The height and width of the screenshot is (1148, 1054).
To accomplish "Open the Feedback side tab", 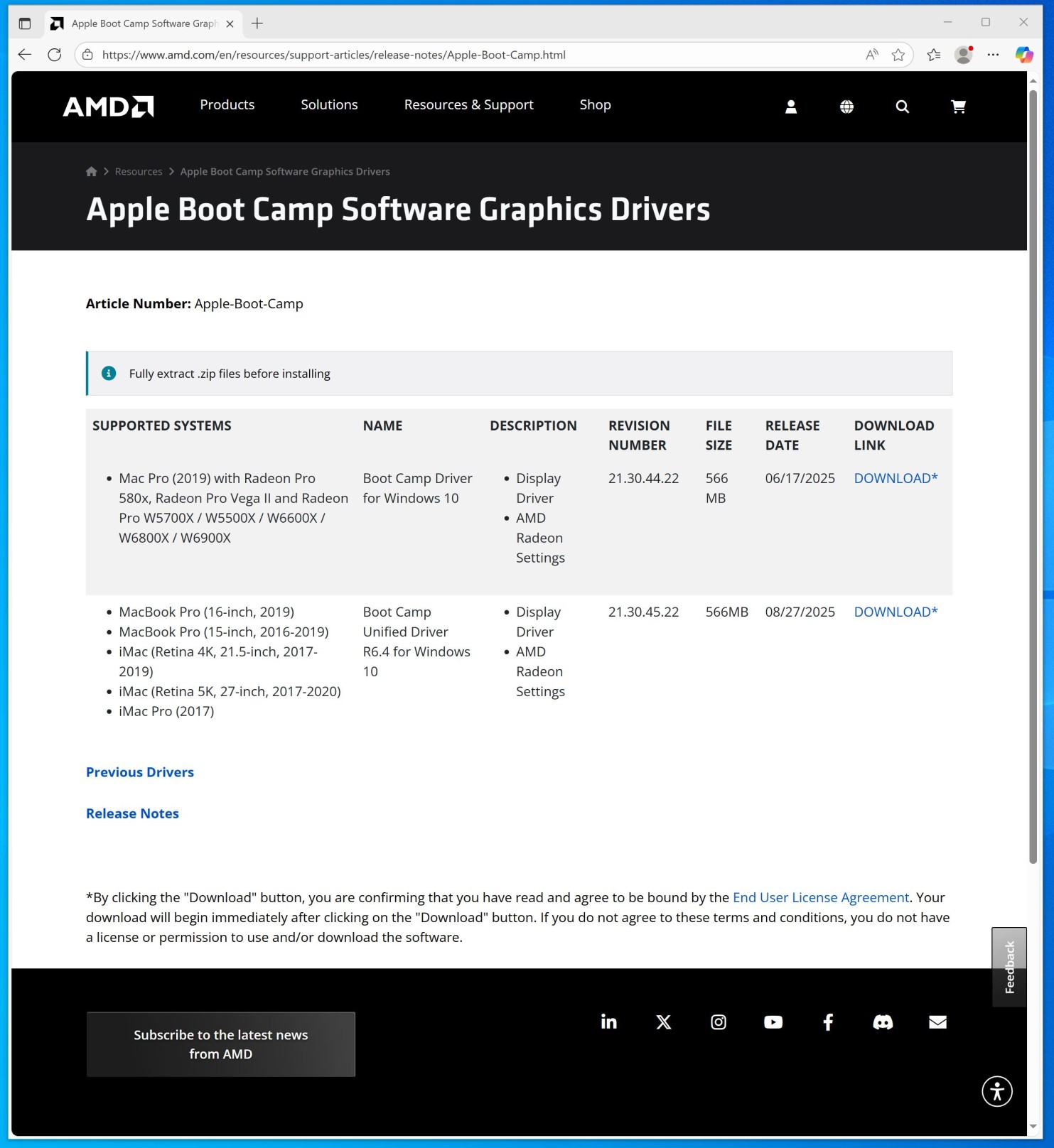I will coord(1009,967).
